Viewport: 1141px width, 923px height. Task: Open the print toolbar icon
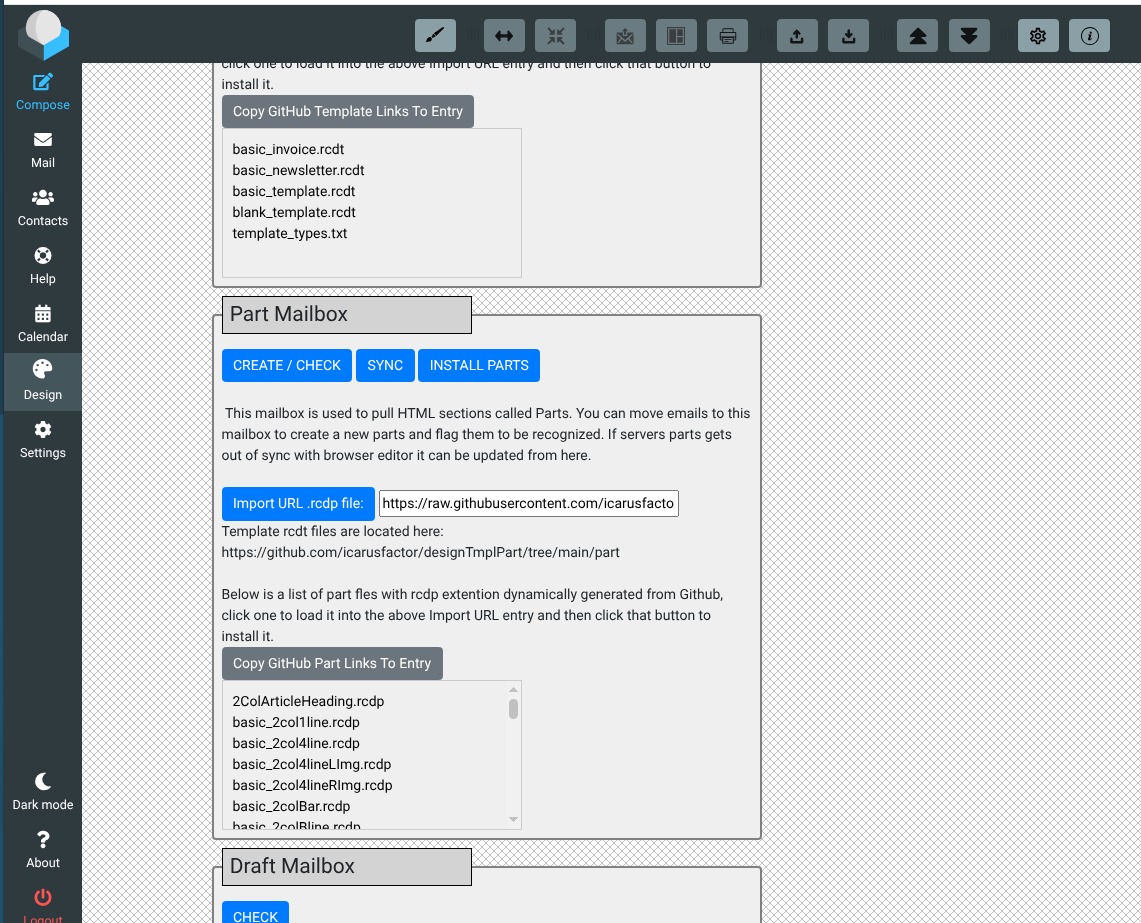tap(727, 35)
